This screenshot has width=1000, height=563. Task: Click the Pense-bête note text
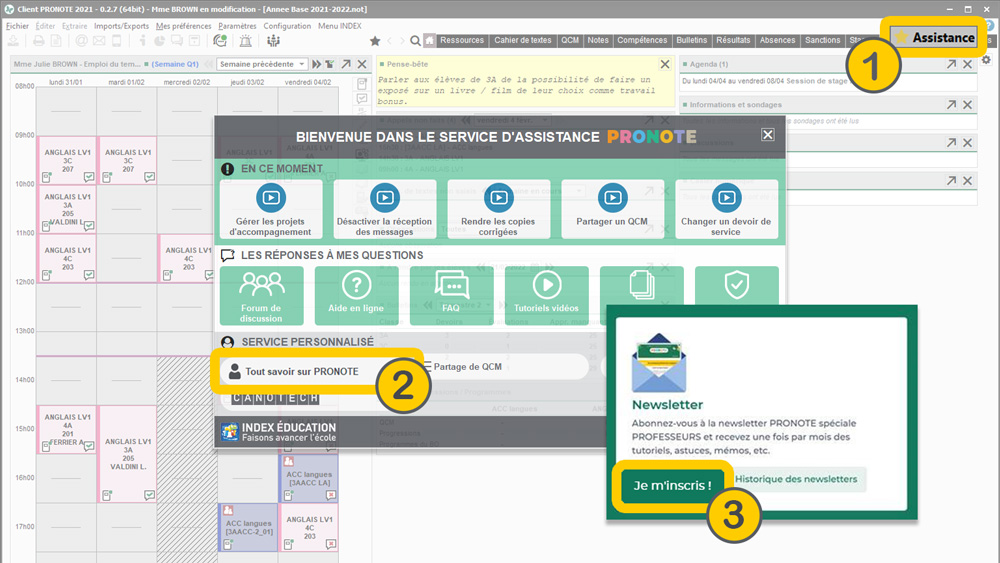516,90
